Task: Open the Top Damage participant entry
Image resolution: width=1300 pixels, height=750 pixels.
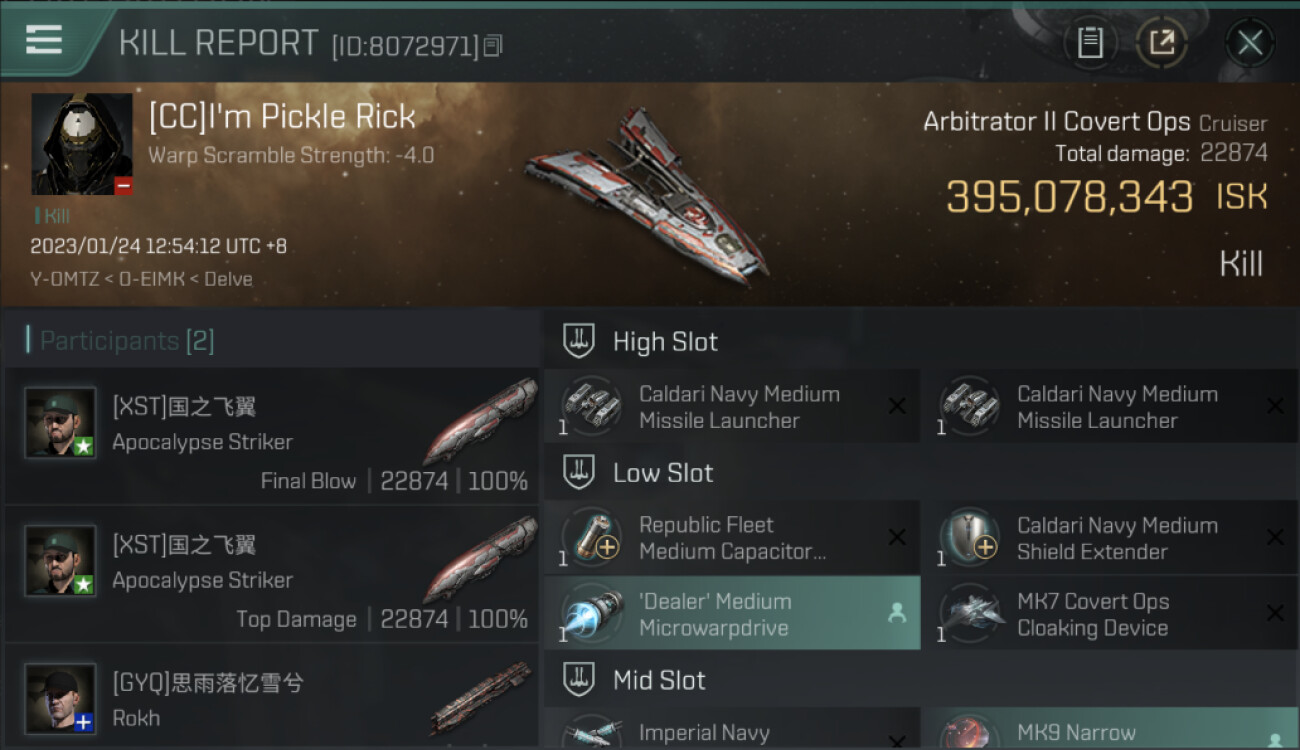Action: click(272, 575)
